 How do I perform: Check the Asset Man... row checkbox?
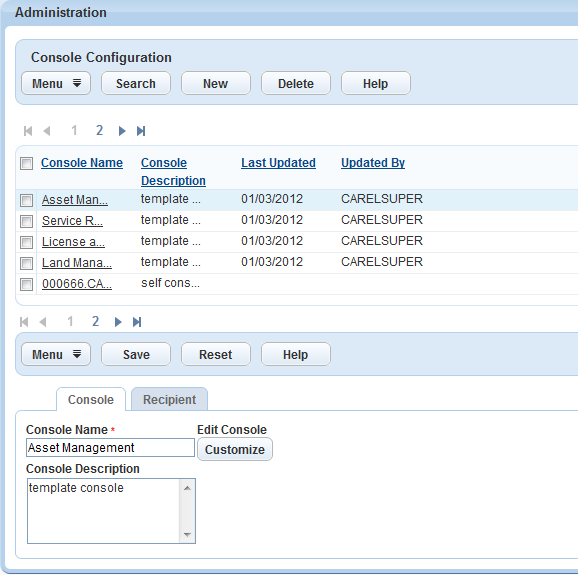pyautogui.click(x=27, y=200)
